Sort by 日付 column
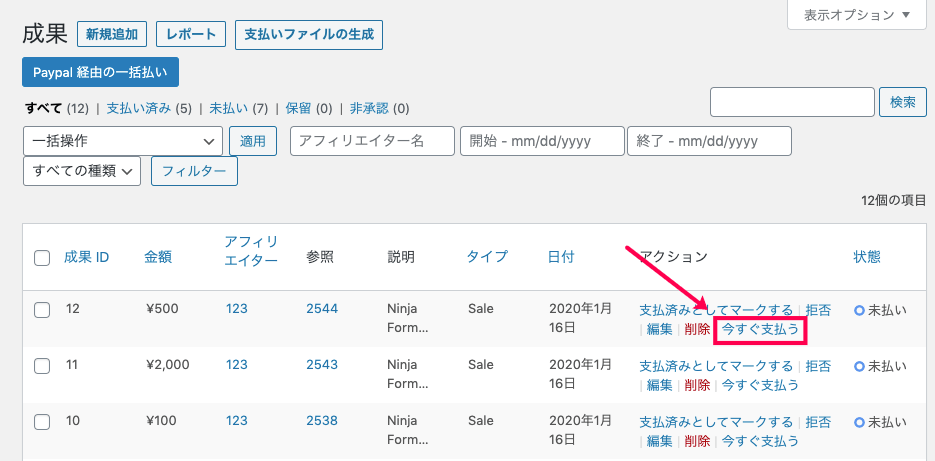This screenshot has height=461, width=935. pos(561,257)
